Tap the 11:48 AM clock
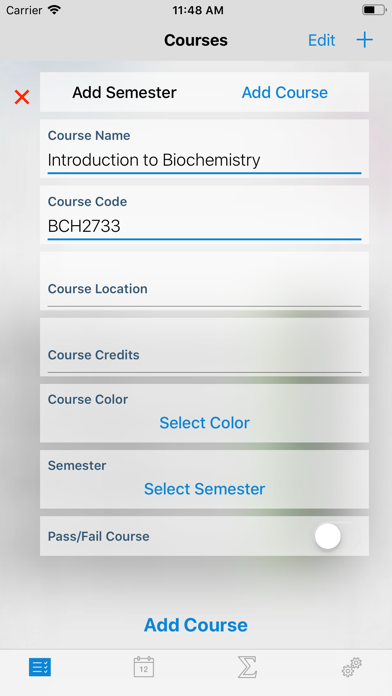Viewport: 392px width, 696px height. pyautogui.click(x=198, y=10)
